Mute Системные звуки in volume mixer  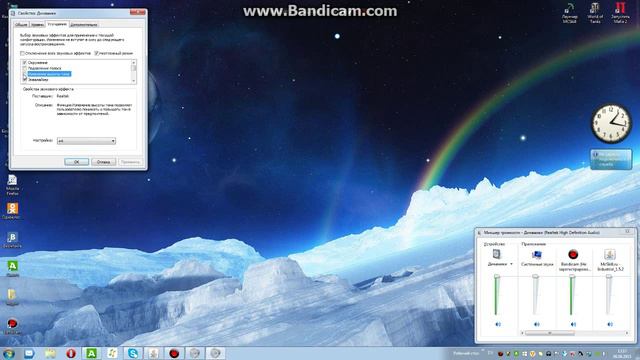[x=536, y=324]
